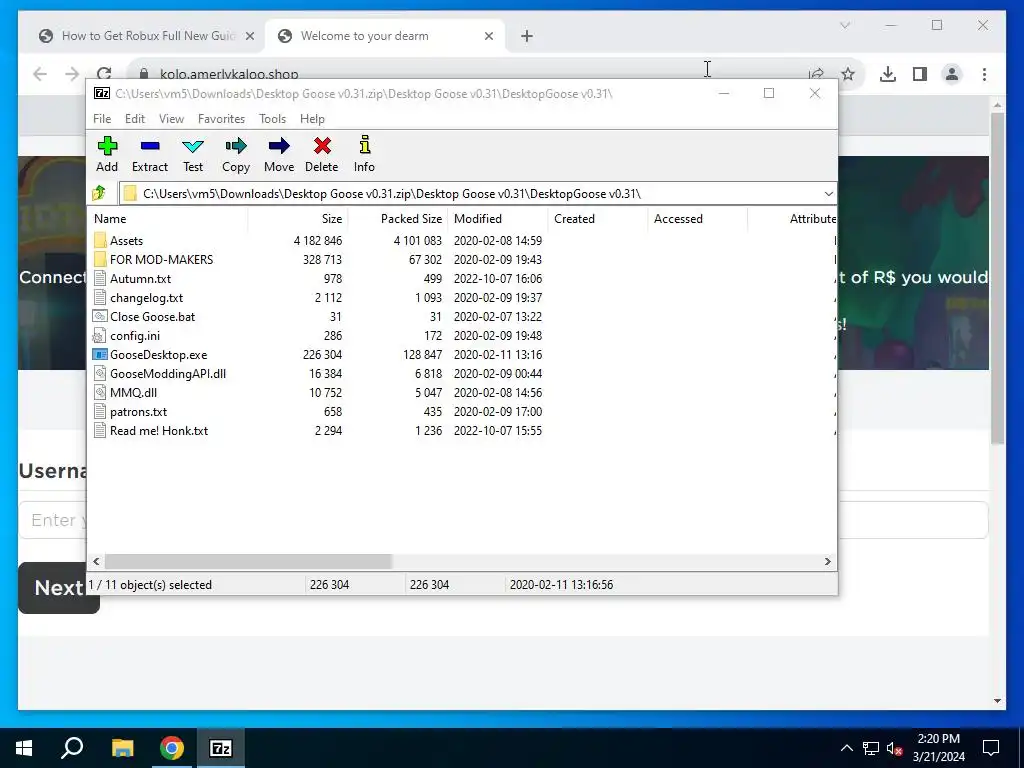Viewport: 1024px width, 768px height.
Task: Close the Welcome to your dearm tab
Action: pyautogui.click(x=488, y=37)
